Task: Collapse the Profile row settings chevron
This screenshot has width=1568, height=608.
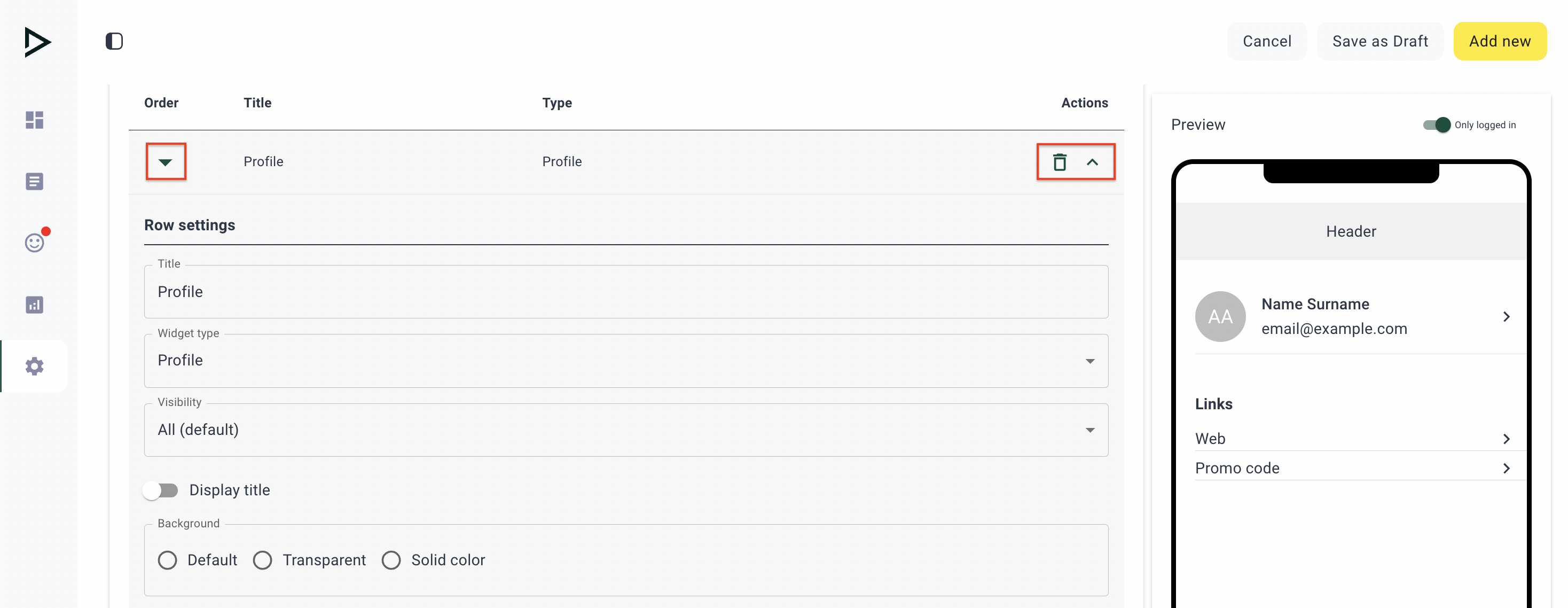Action: (x=1093, y=162)
